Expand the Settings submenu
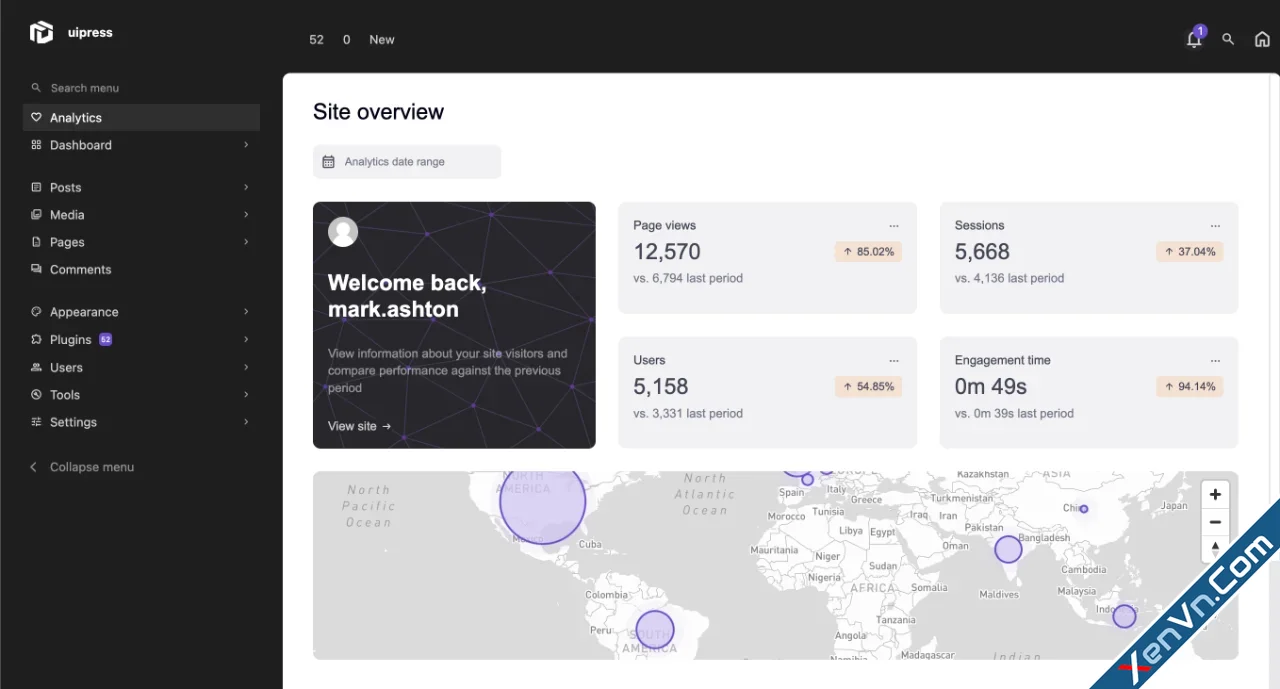 tap(246, 422)
